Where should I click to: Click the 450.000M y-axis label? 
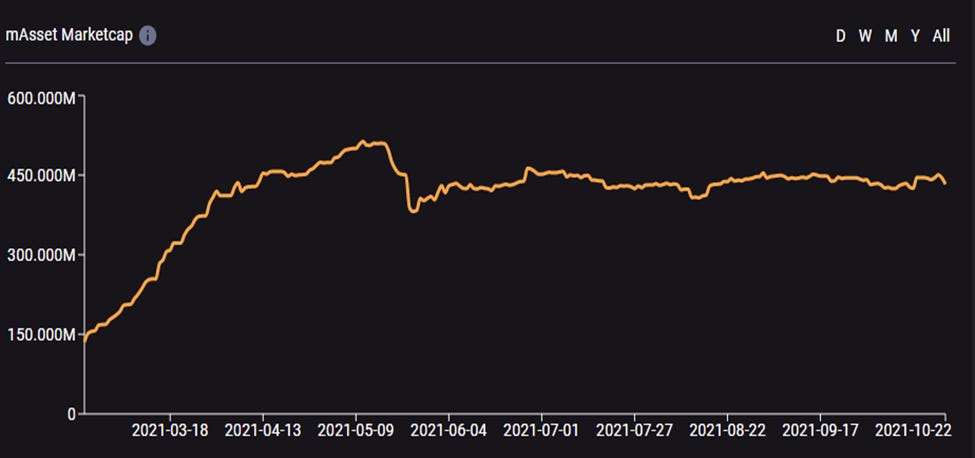[42, 176]
